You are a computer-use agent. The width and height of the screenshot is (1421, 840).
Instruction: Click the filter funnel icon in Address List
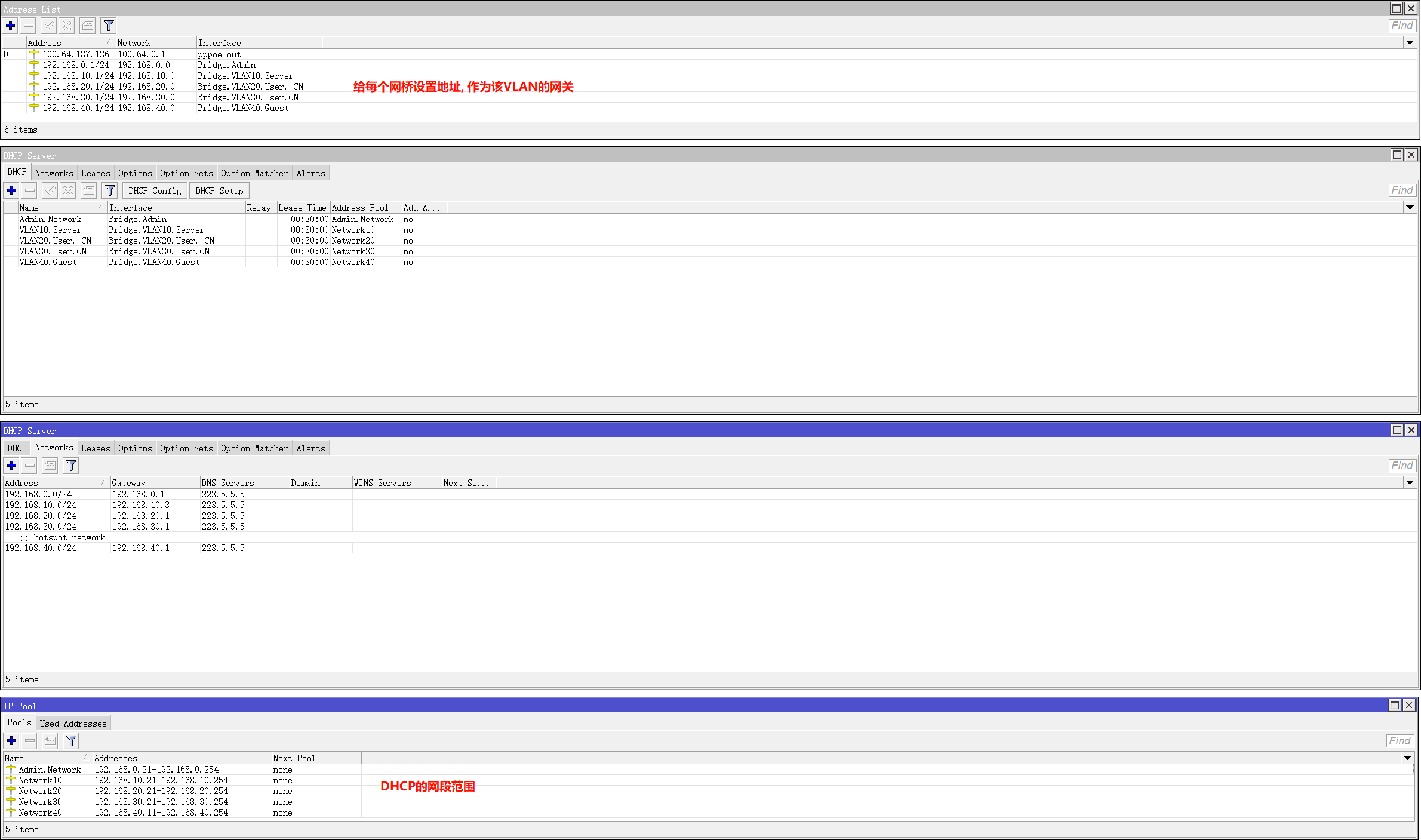click(109, 26)
